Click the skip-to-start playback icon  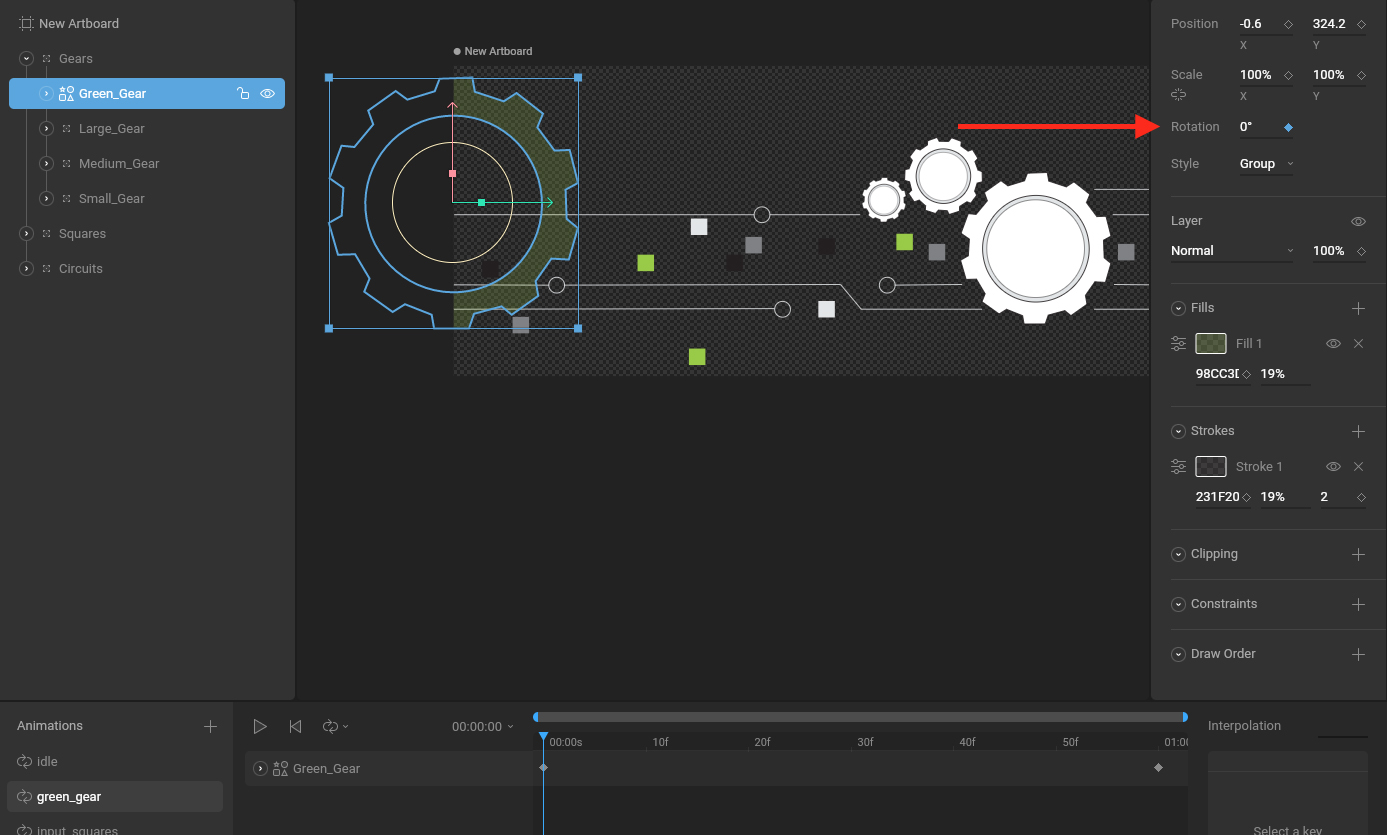click(x=295, y=726)
